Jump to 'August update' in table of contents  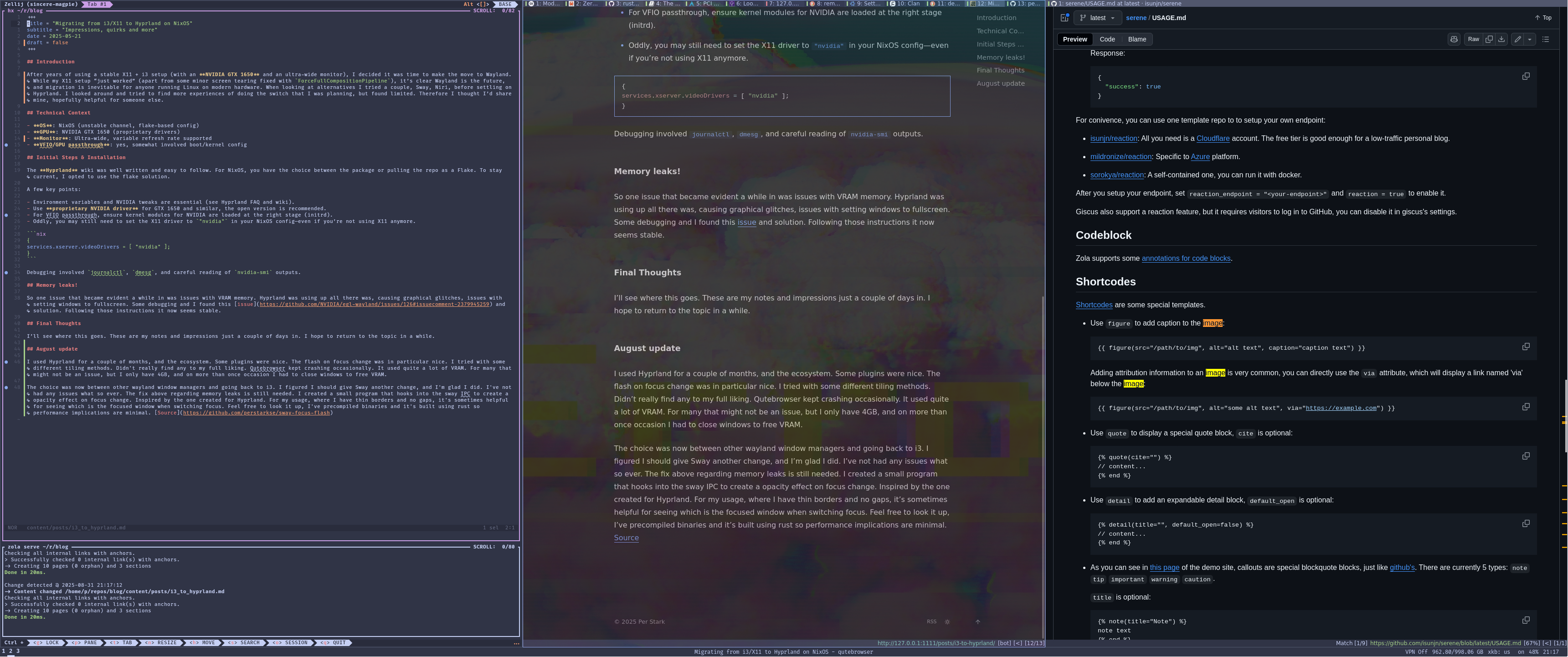(1000, 83)
